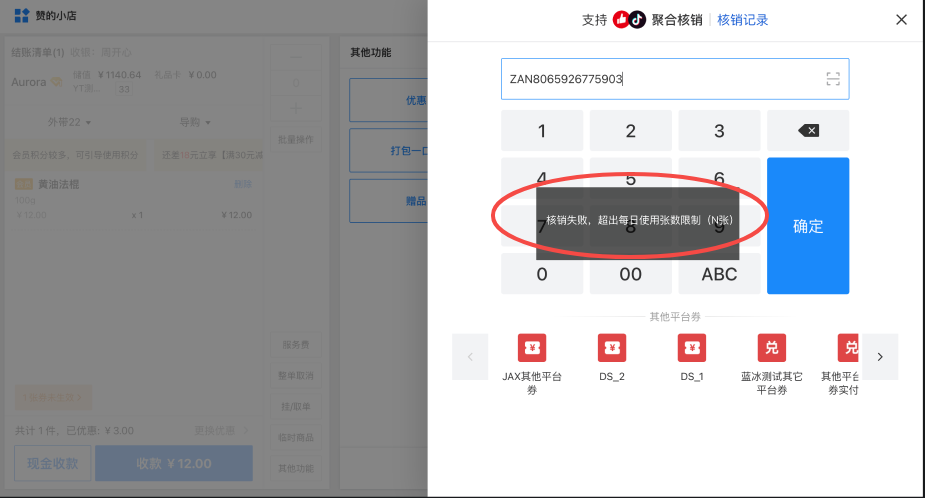Viewport: 925px width, 498px height.
Task: Open the 核销记录 link
Action: 743,20
